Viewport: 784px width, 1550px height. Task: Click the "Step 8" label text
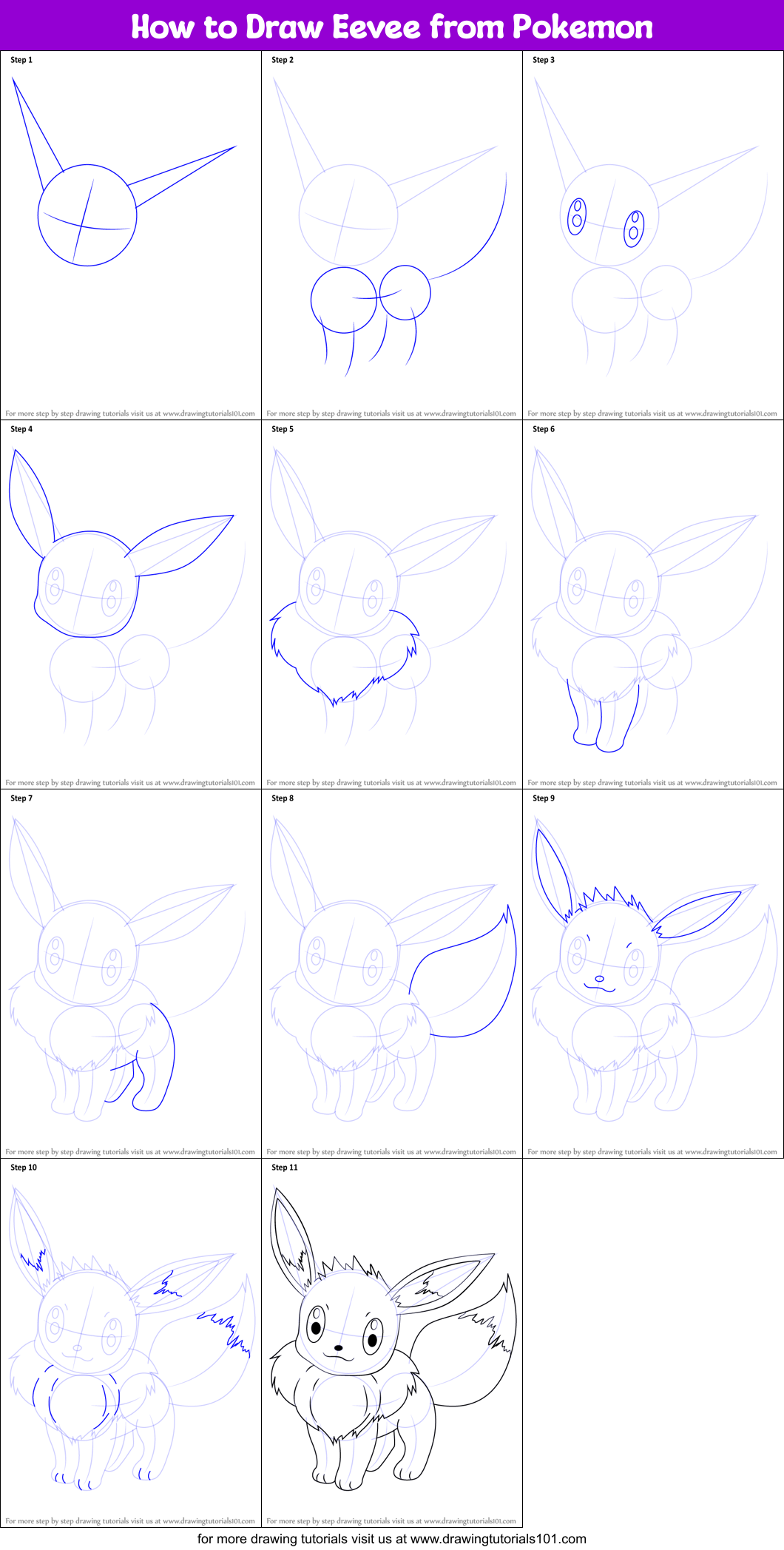[x=283, y=798]
